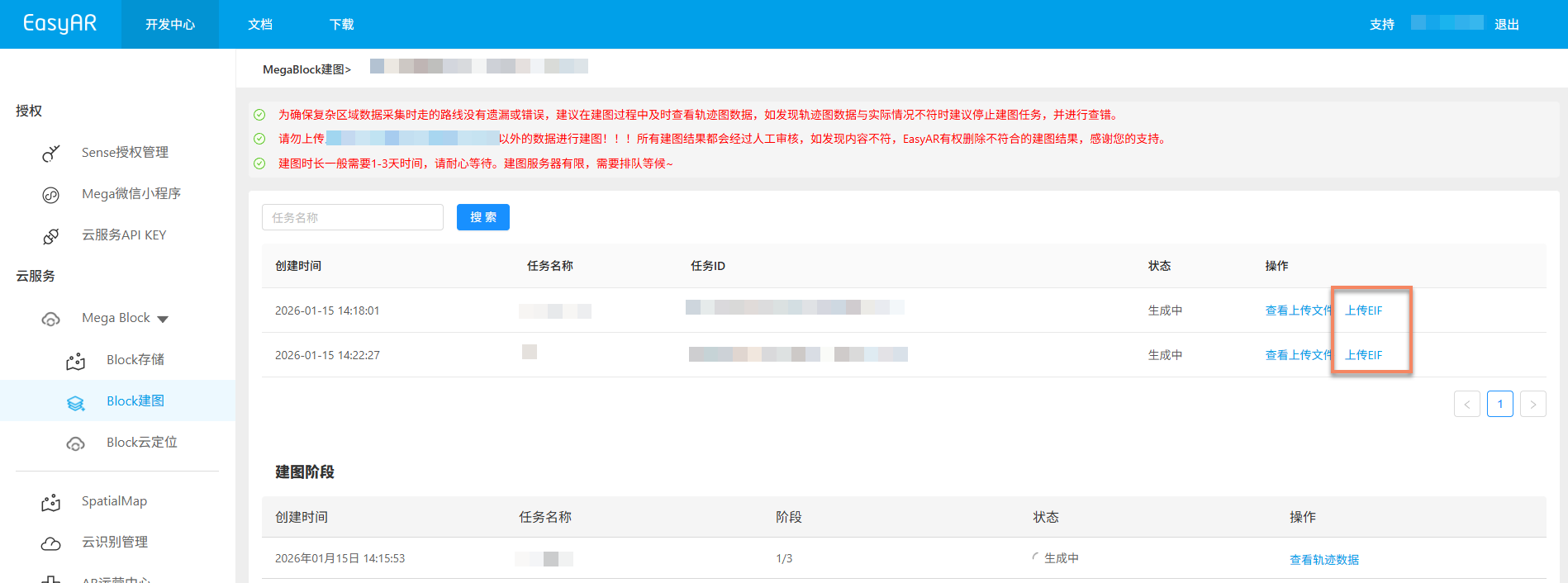Screen dimensions: 1568x583
Task: Click the Mega微信小程序 icon
Action: pyautogui.click(x=51, y=195)
